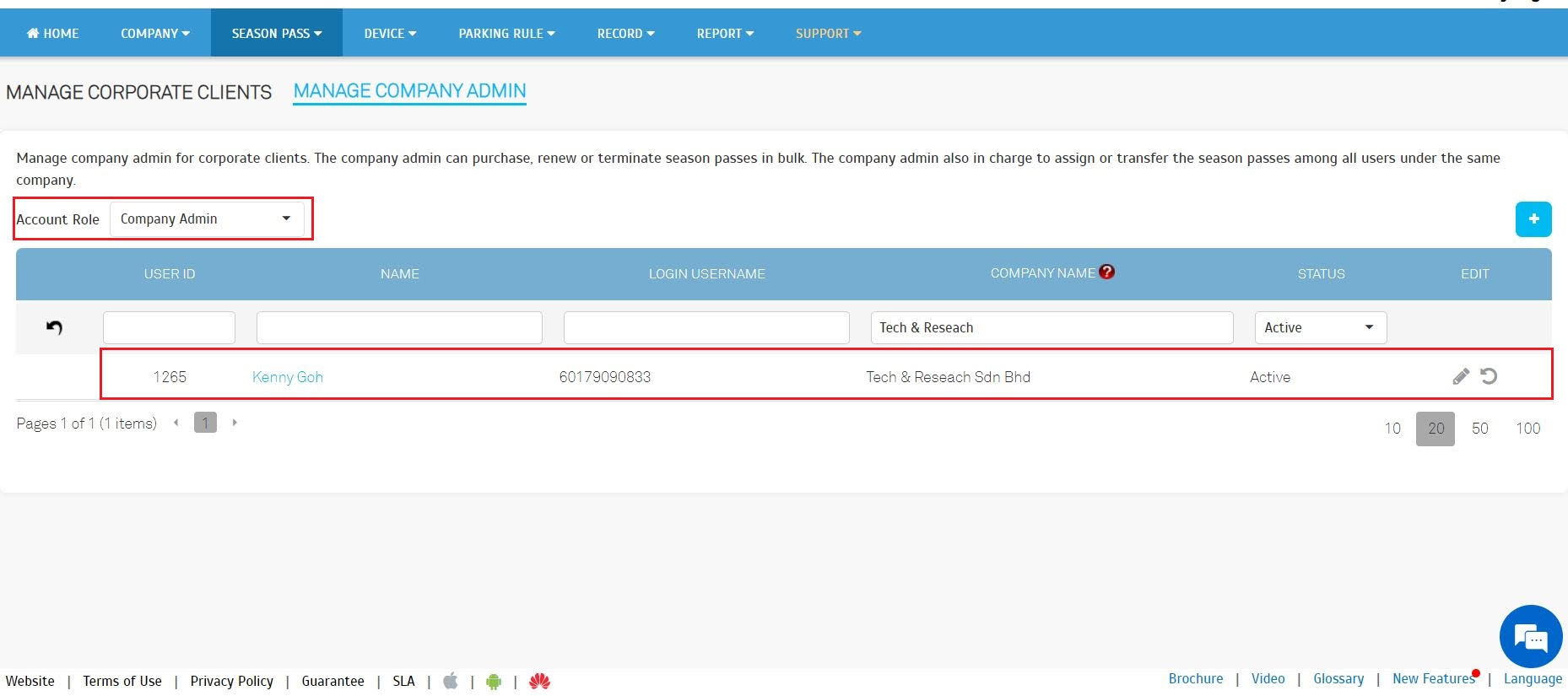Click the undo filter reset arrow icon
Viewport: 1568px width, 696px height.
tap(54, 327)
